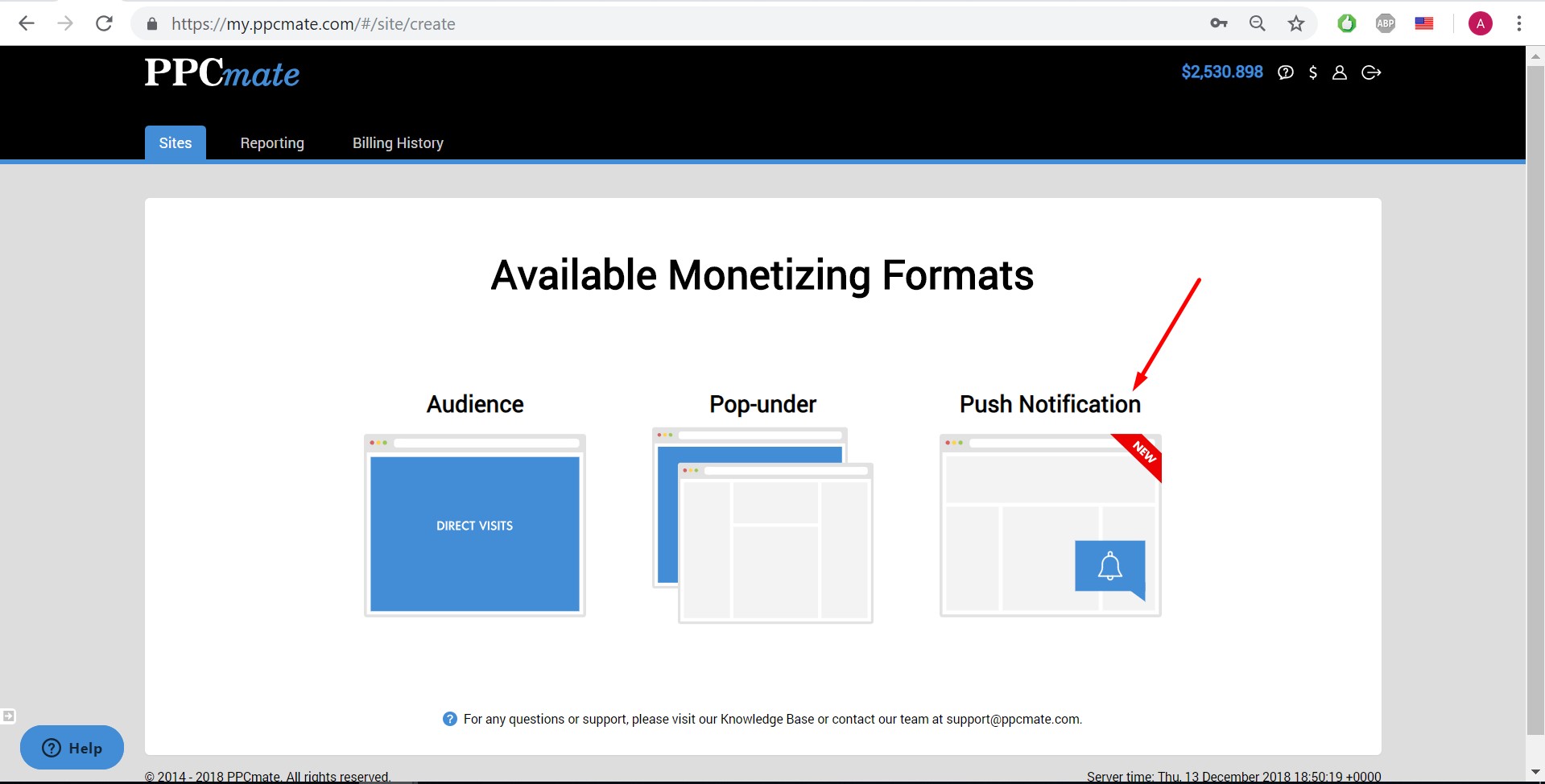Click the help question mark icon in header
This screenshot has width=1545, height=784.
coord(1286,72)
